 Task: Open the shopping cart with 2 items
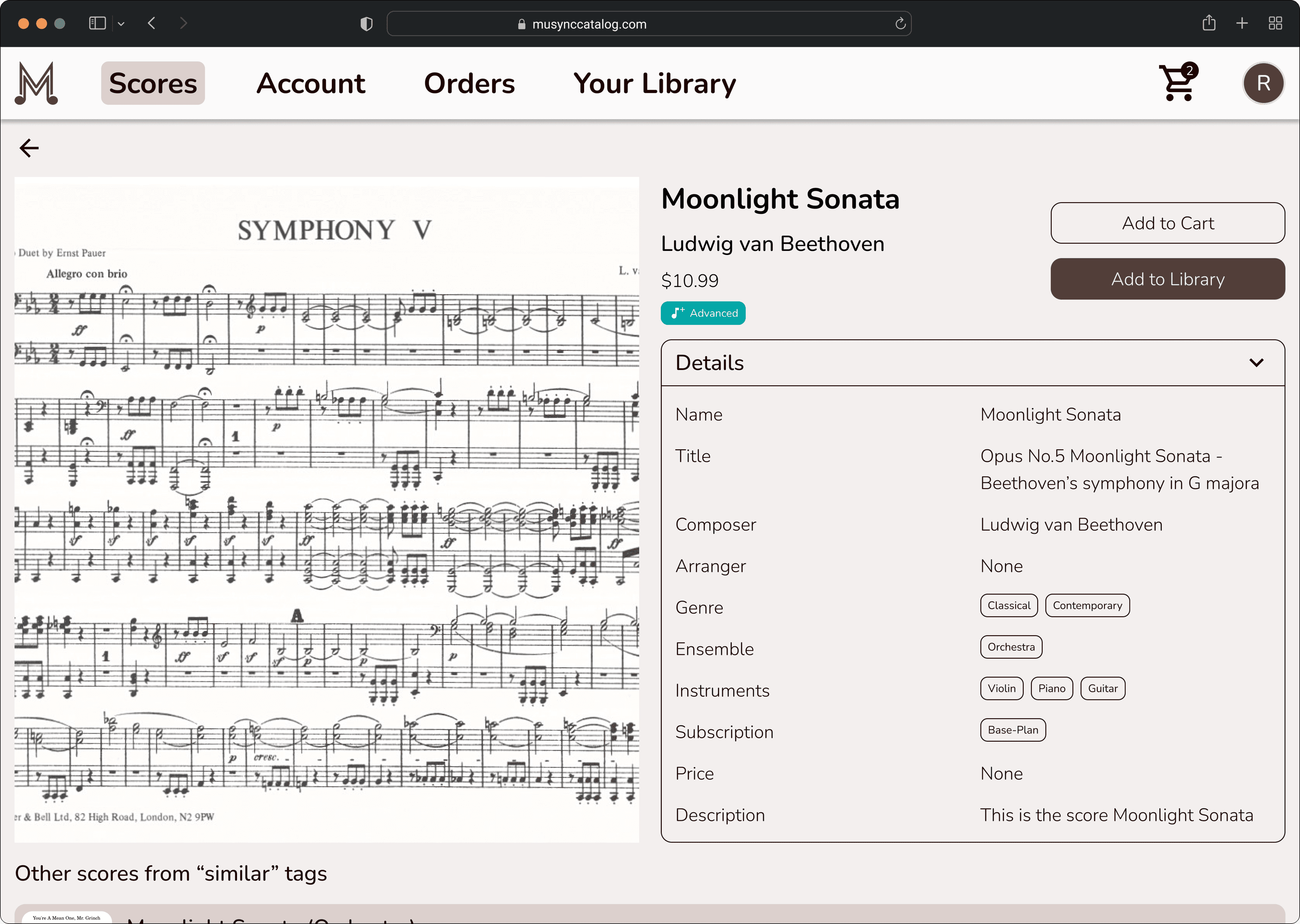click(x=1178, y=83)
